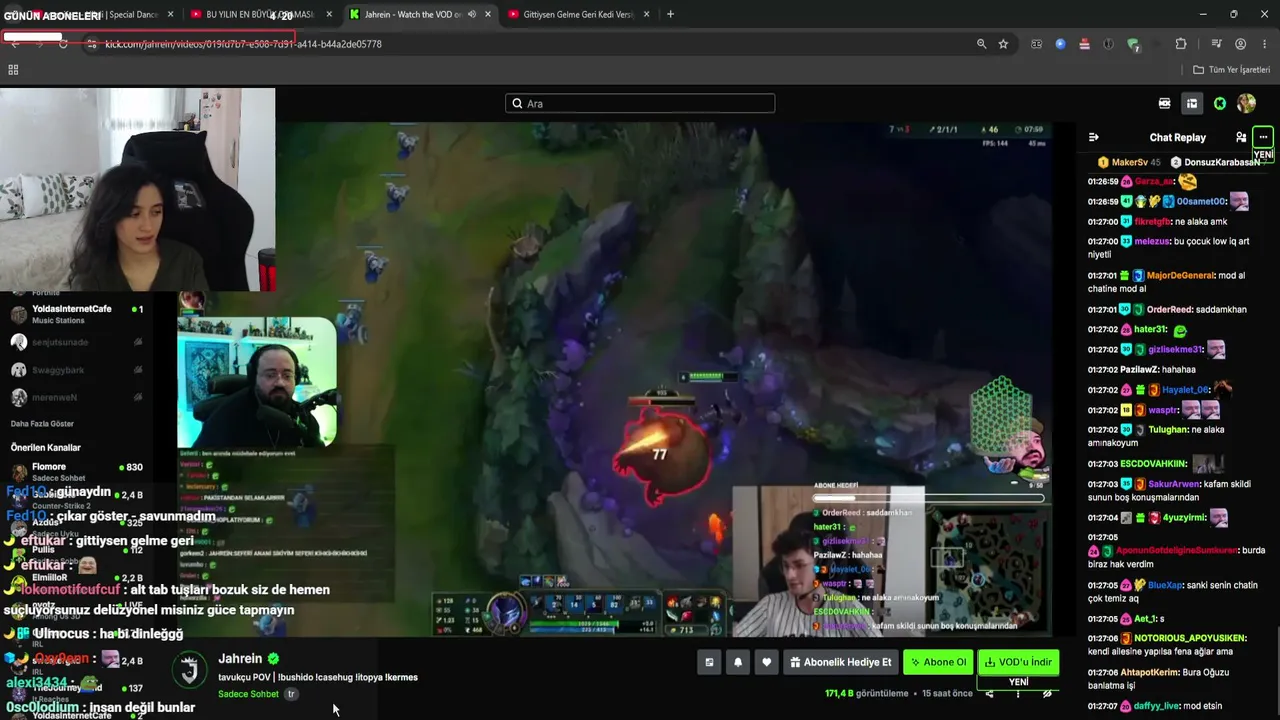Open the Chrome three-dot menu
Image resolution: width=1280 pixels, height=720 pixels.
[1264, 44]
